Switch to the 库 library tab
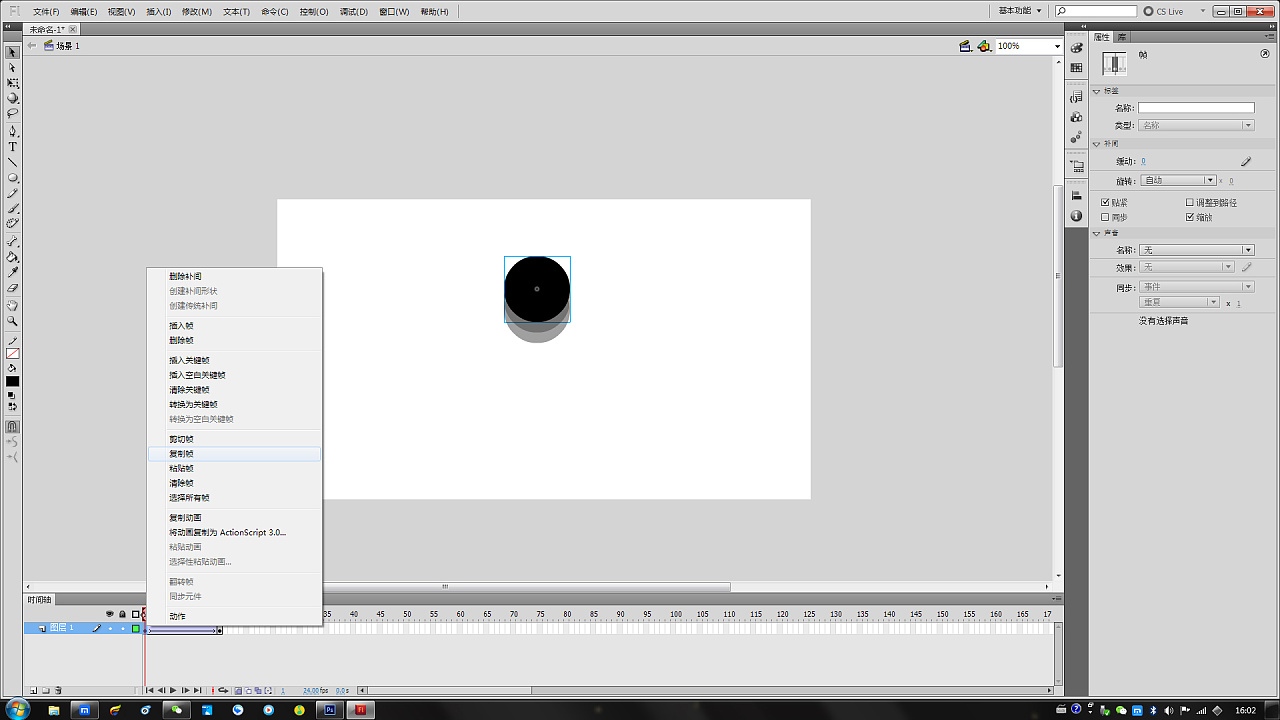Screen dimensions: 1280x720 point(1122,36)
